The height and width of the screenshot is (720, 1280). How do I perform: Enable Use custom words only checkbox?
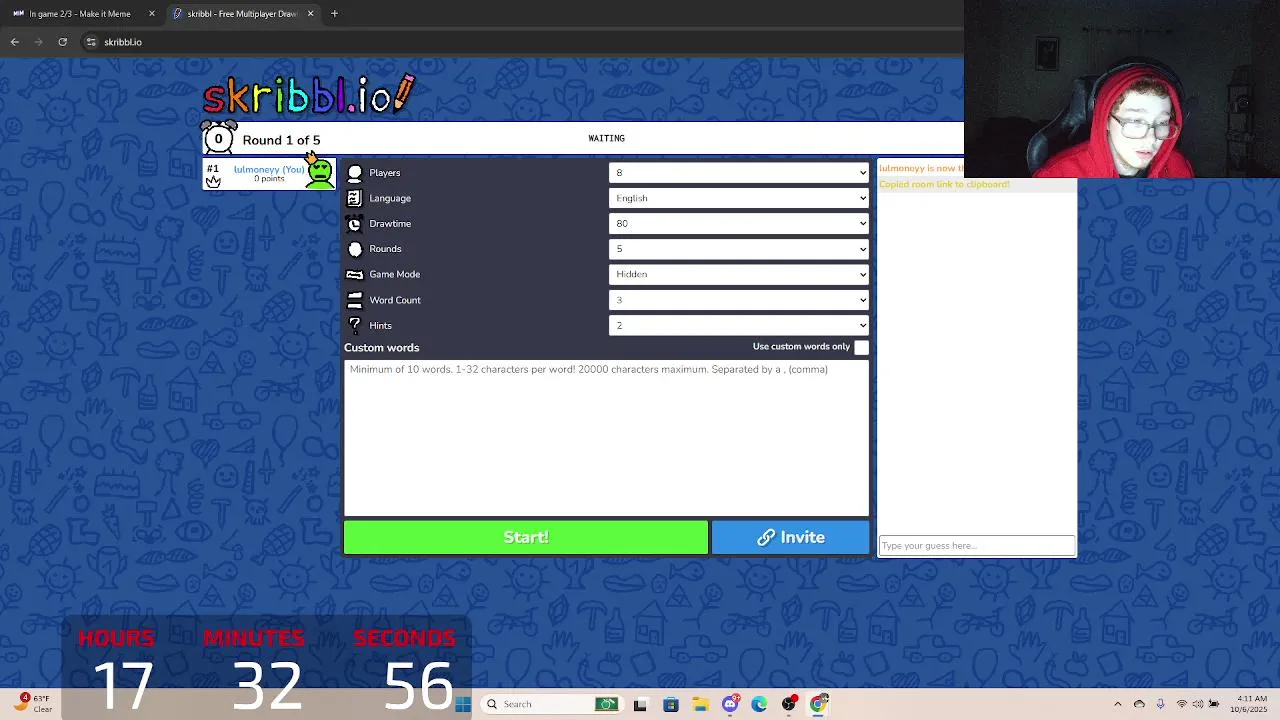tap(861, 347)
